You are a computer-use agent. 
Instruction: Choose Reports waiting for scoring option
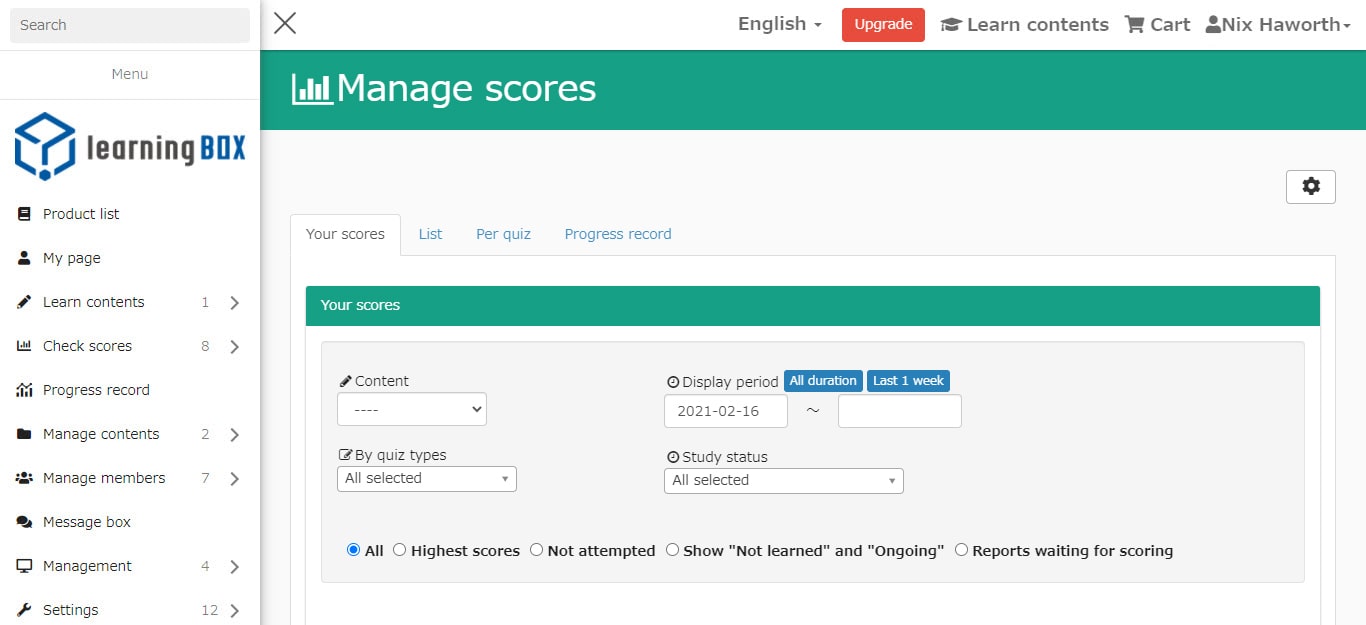pyautogui.click(x=962, y=550)
